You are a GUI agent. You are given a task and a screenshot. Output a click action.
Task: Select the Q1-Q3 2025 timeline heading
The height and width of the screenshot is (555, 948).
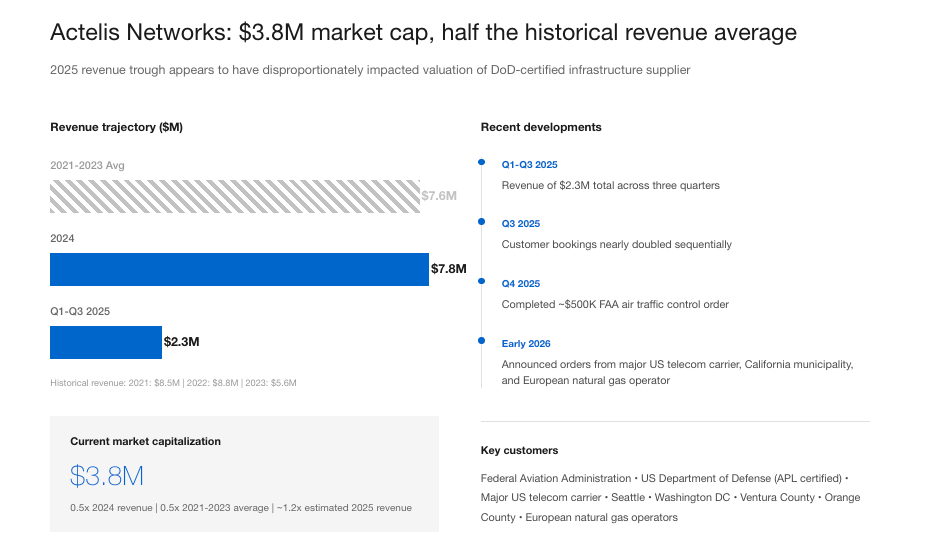[529, 164]
